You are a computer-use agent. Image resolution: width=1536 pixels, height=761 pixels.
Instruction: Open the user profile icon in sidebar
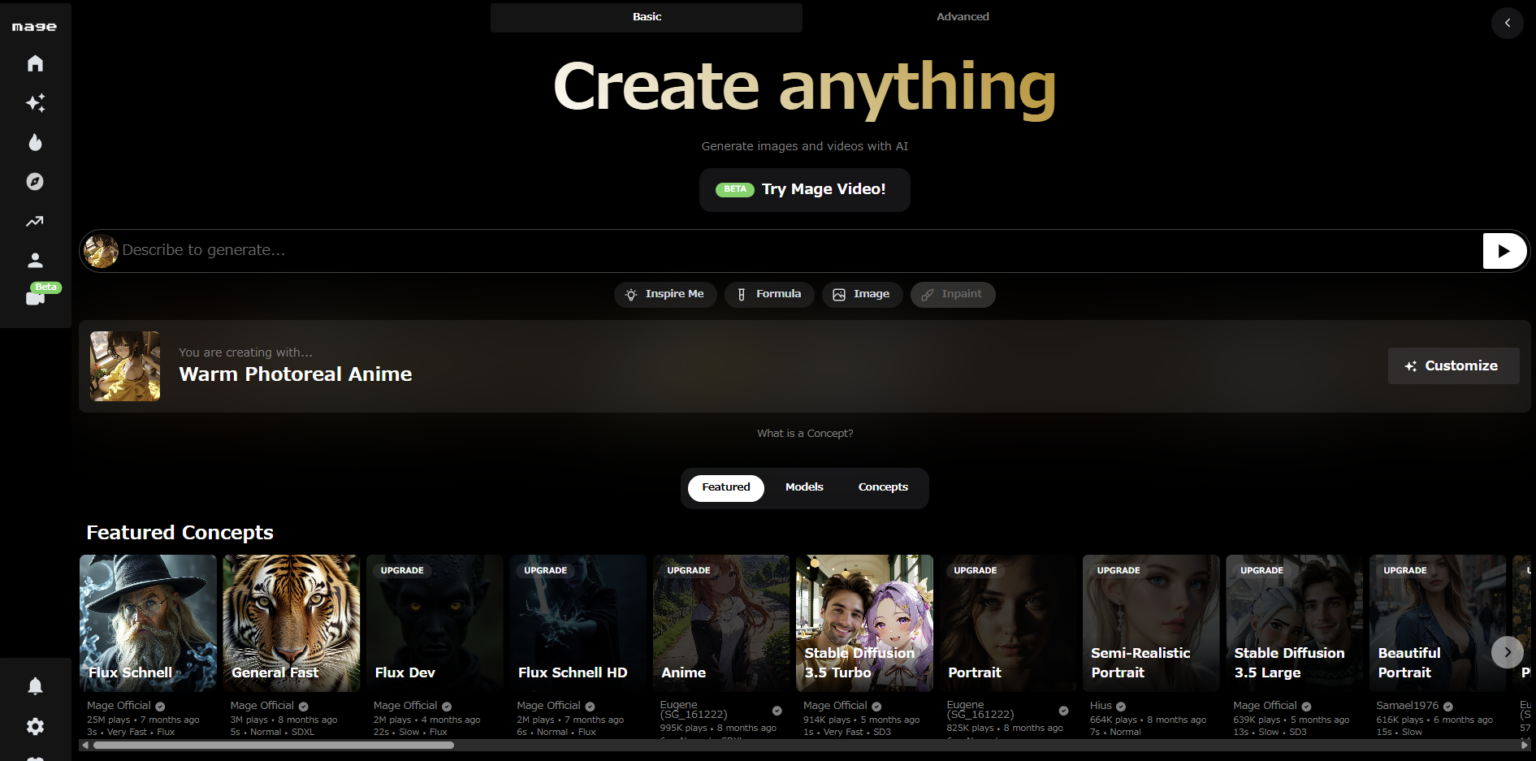tap(35, 261)
